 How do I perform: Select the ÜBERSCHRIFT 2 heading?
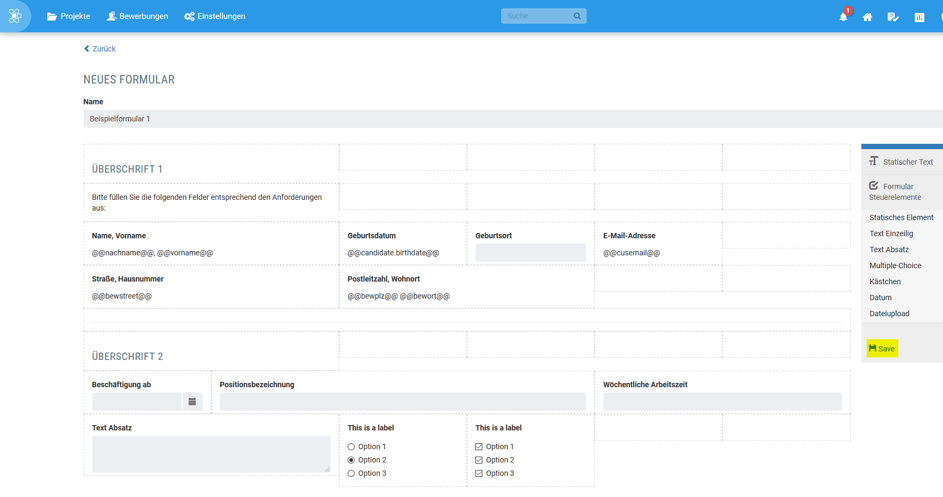coord(127,356)
